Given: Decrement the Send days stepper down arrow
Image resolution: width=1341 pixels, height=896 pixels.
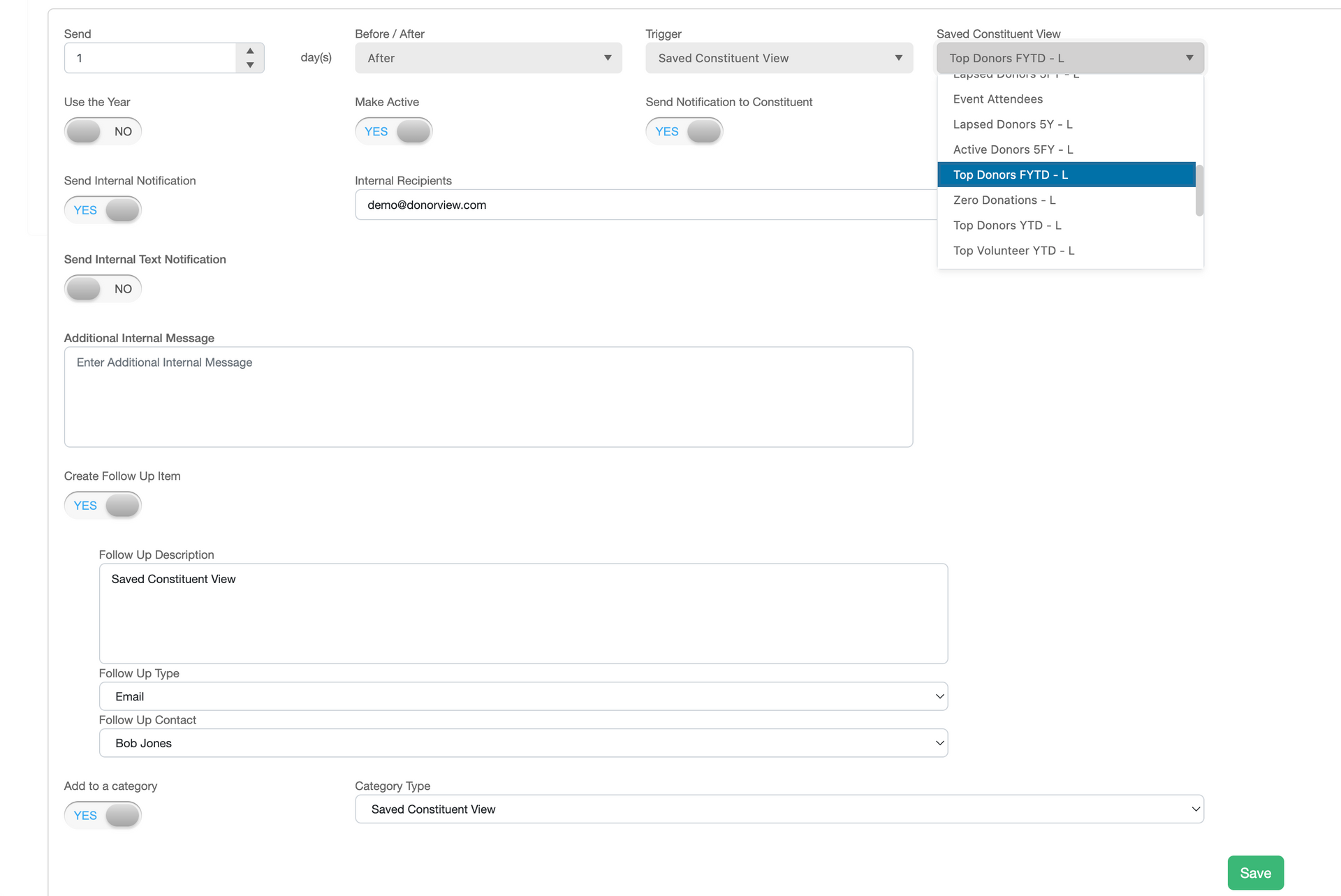Looking at the screenshot, I should coord(250,65).
